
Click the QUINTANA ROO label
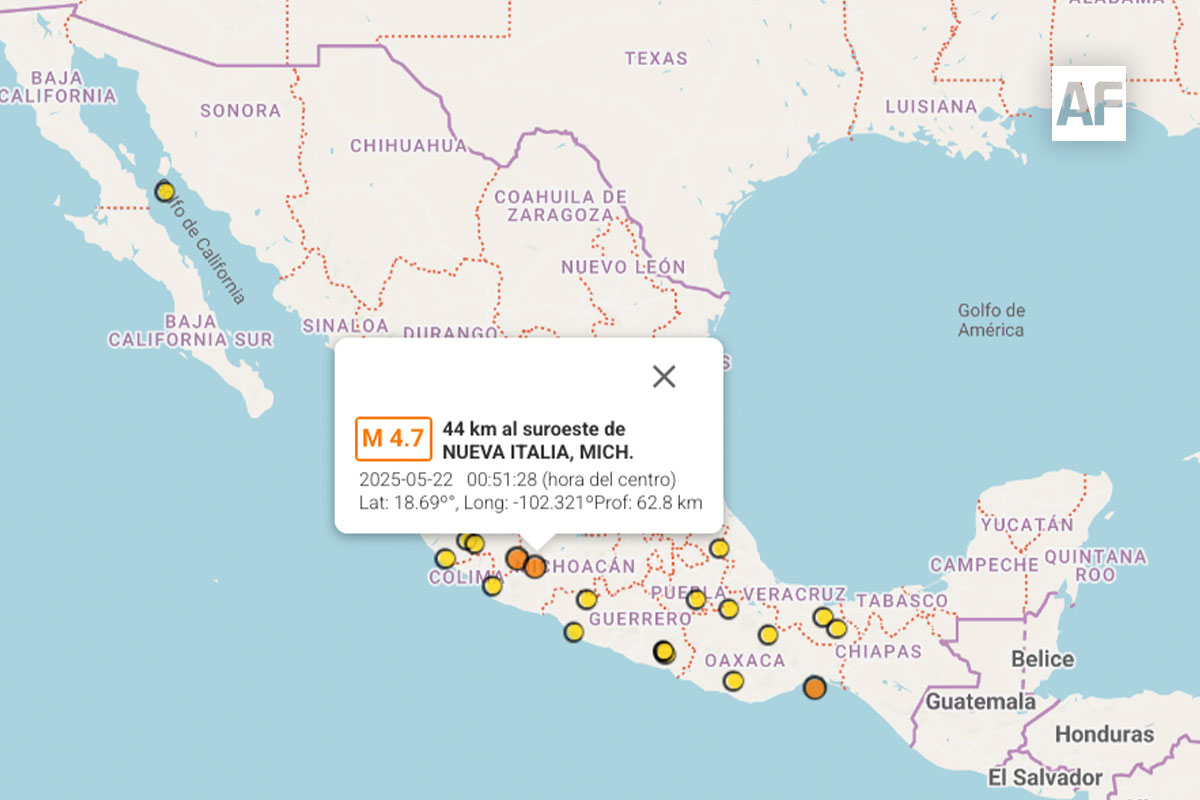pos(1095,566)
